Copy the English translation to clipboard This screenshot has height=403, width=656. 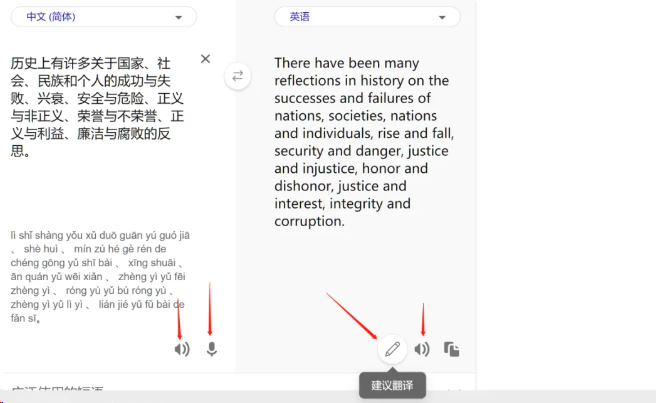click(451, 349)
